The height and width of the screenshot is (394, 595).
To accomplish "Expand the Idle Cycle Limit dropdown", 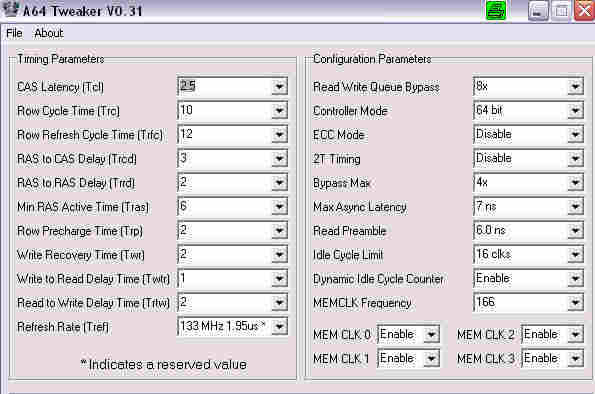I will [x=575, y=254].
